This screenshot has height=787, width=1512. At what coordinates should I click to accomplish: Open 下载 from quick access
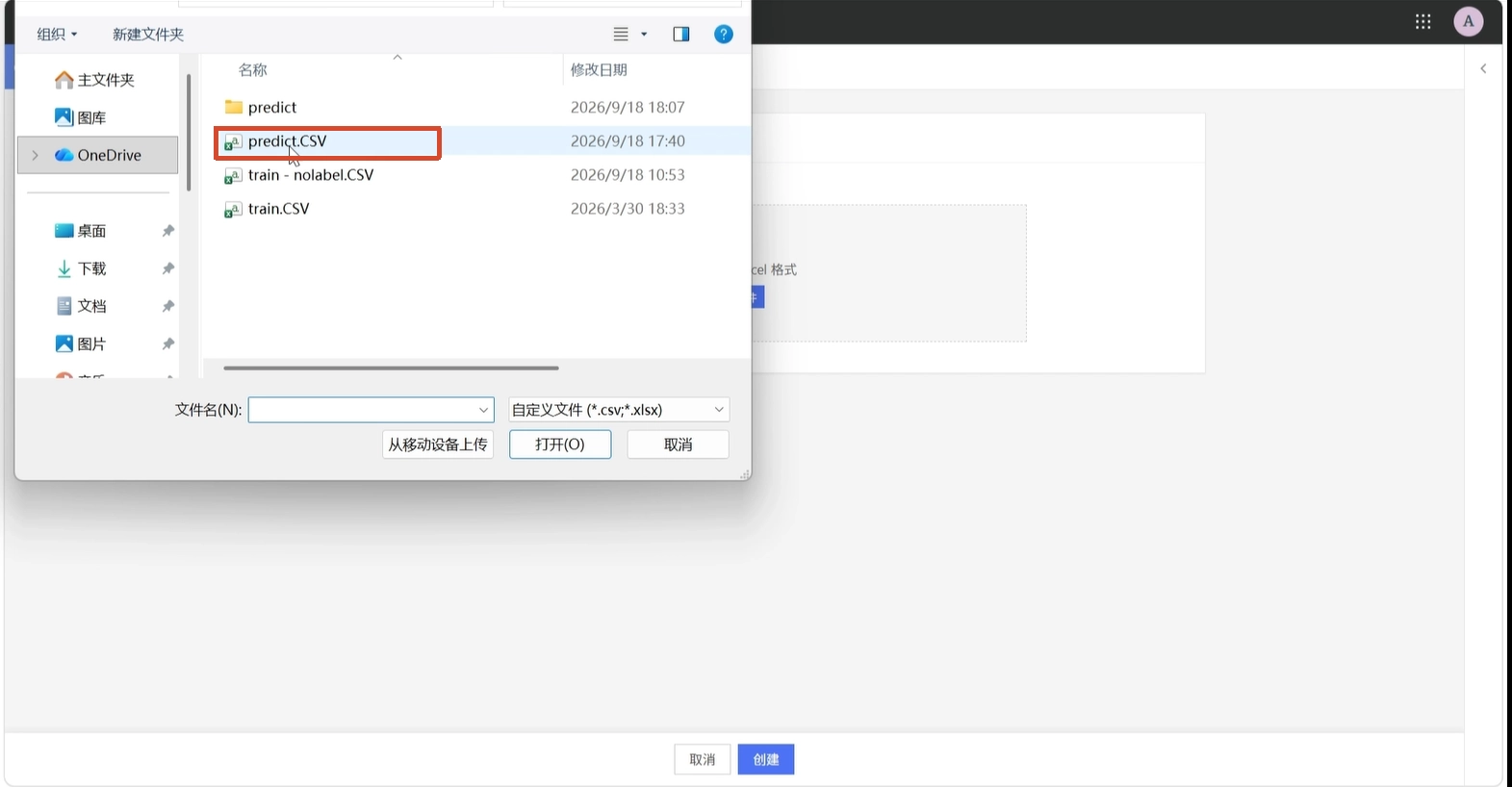click(x=81, y=268)
